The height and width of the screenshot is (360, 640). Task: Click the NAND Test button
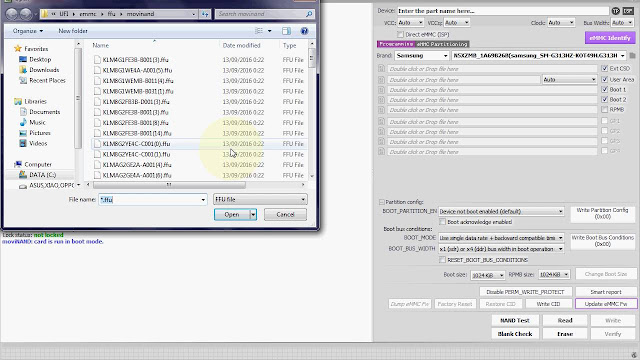(x=515, y=321)
